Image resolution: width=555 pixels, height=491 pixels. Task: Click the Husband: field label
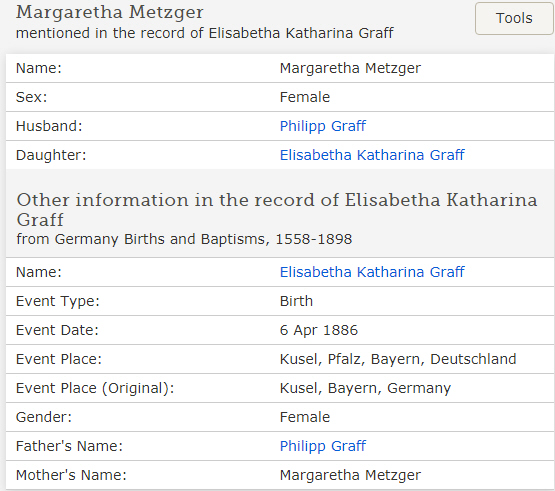pyautogui.click(x=49, y=126)
